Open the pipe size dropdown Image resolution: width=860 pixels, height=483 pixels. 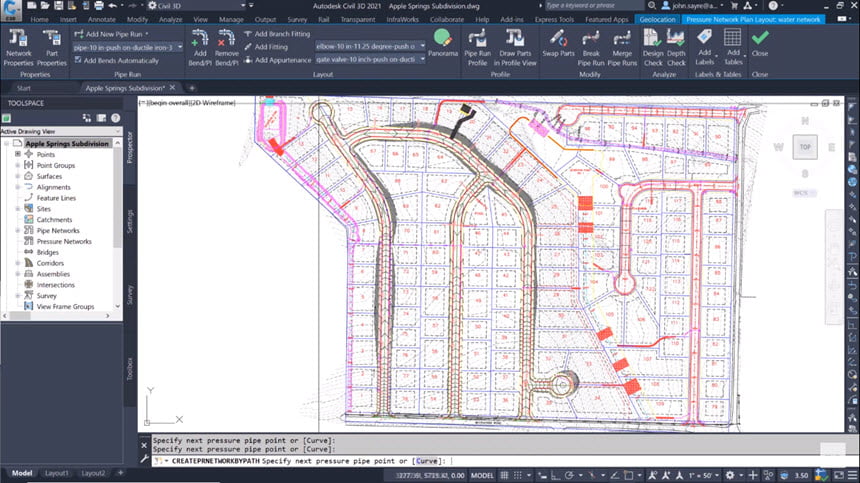point(179,47)
